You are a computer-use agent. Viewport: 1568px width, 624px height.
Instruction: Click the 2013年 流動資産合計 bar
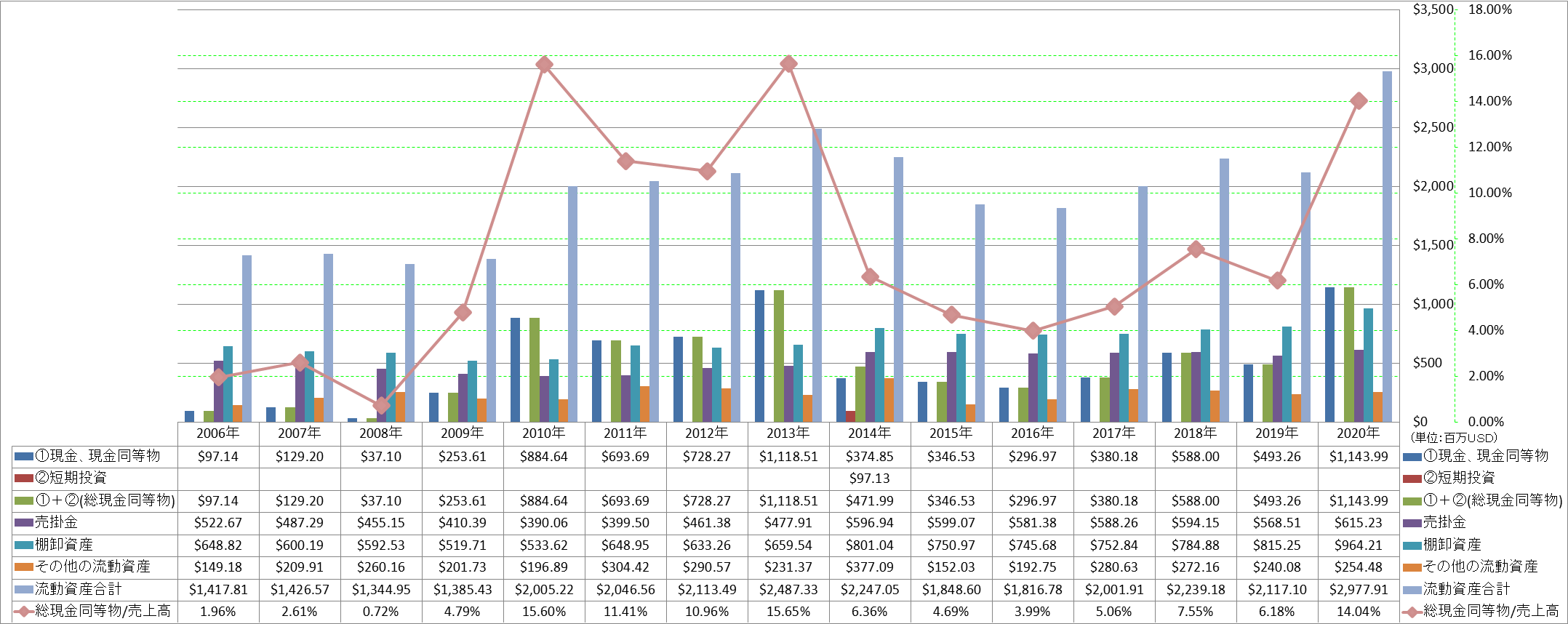coord(817,276)
